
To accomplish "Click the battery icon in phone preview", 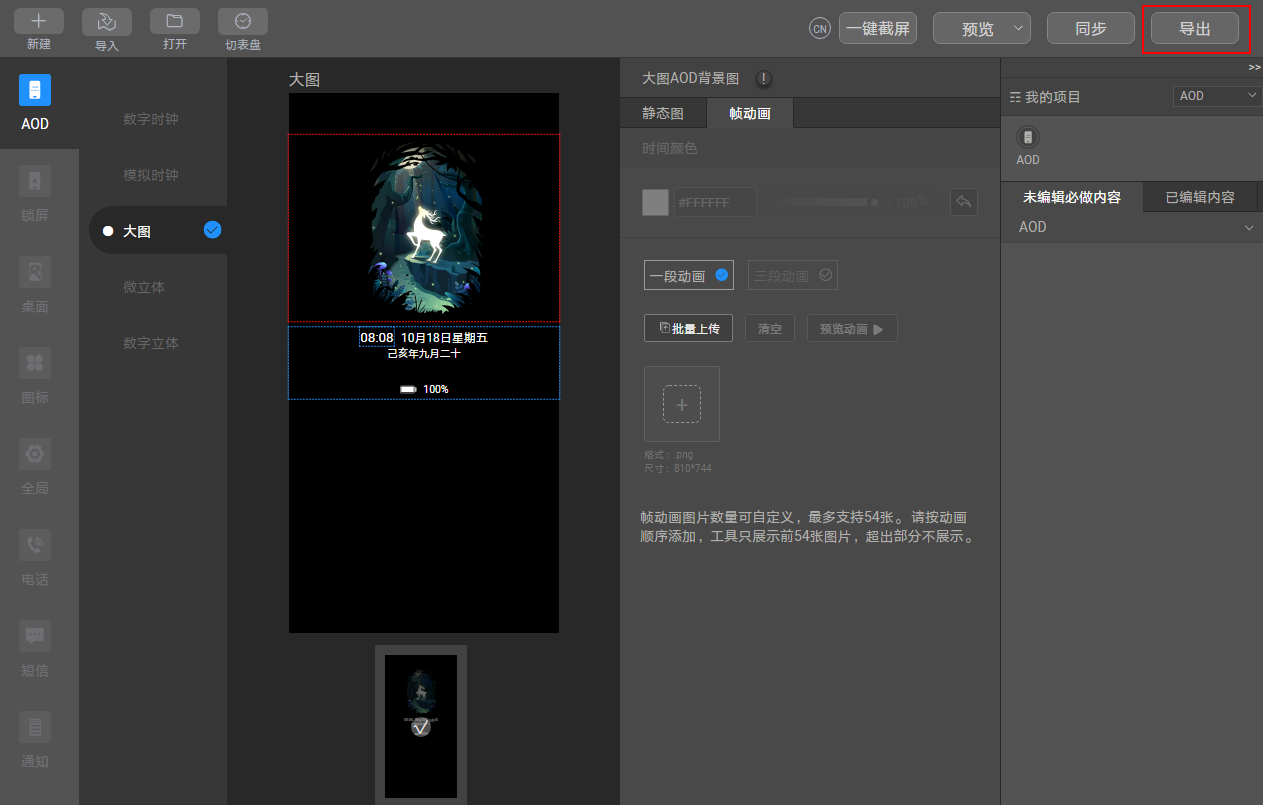I will point(408,389).
